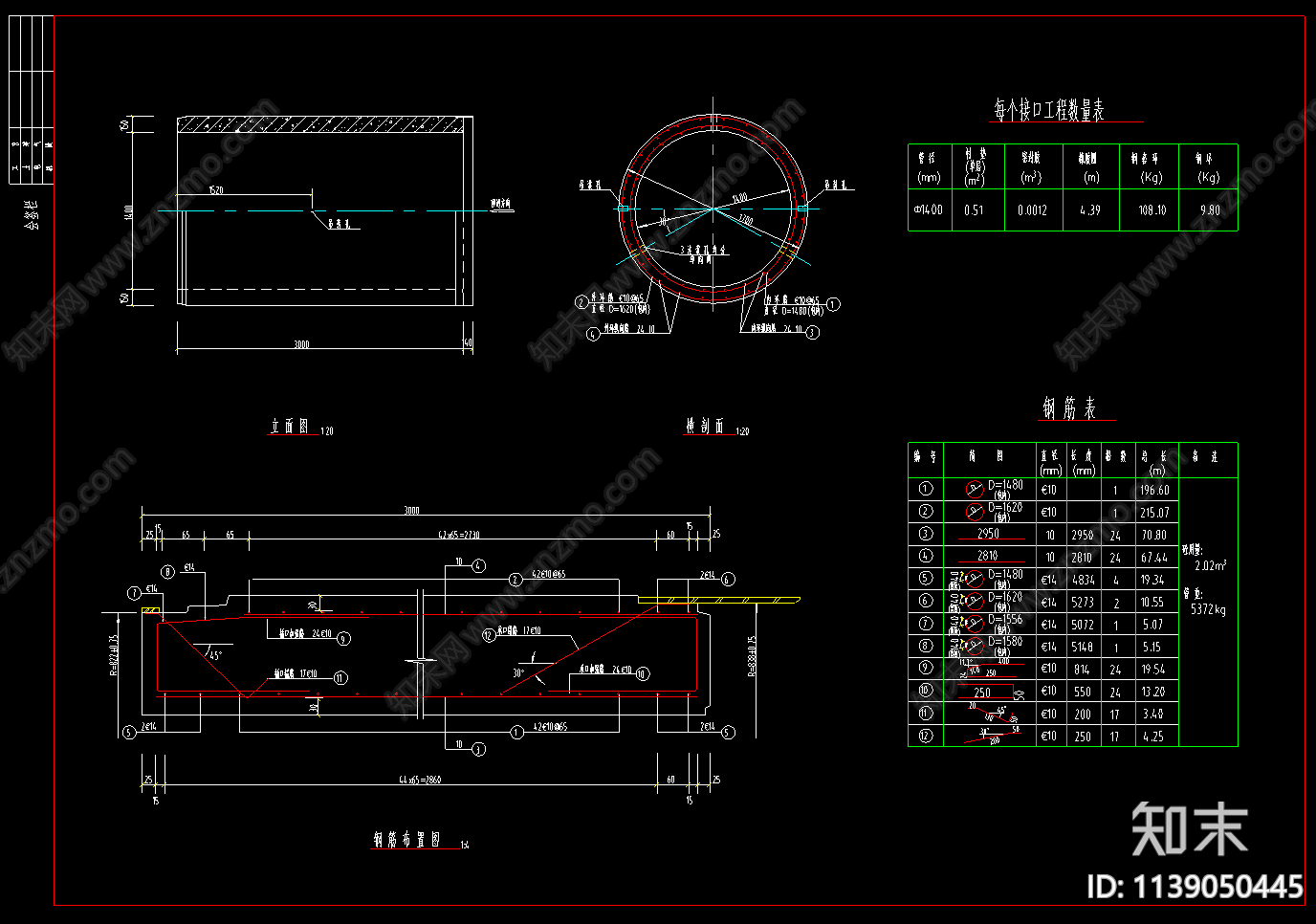Click the '横剖面' view title
This screenshot has width=1316, height=924.
(x=706, y=426)
